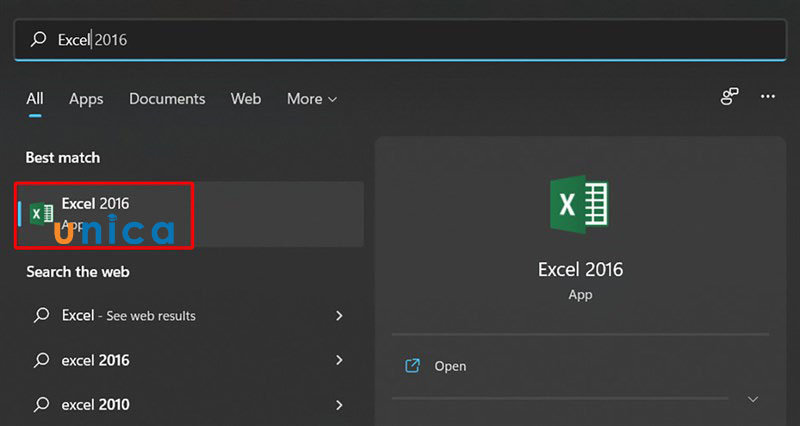Select the excel 2016 web suggestion
The image size is (800, 426).
[190, 360]
